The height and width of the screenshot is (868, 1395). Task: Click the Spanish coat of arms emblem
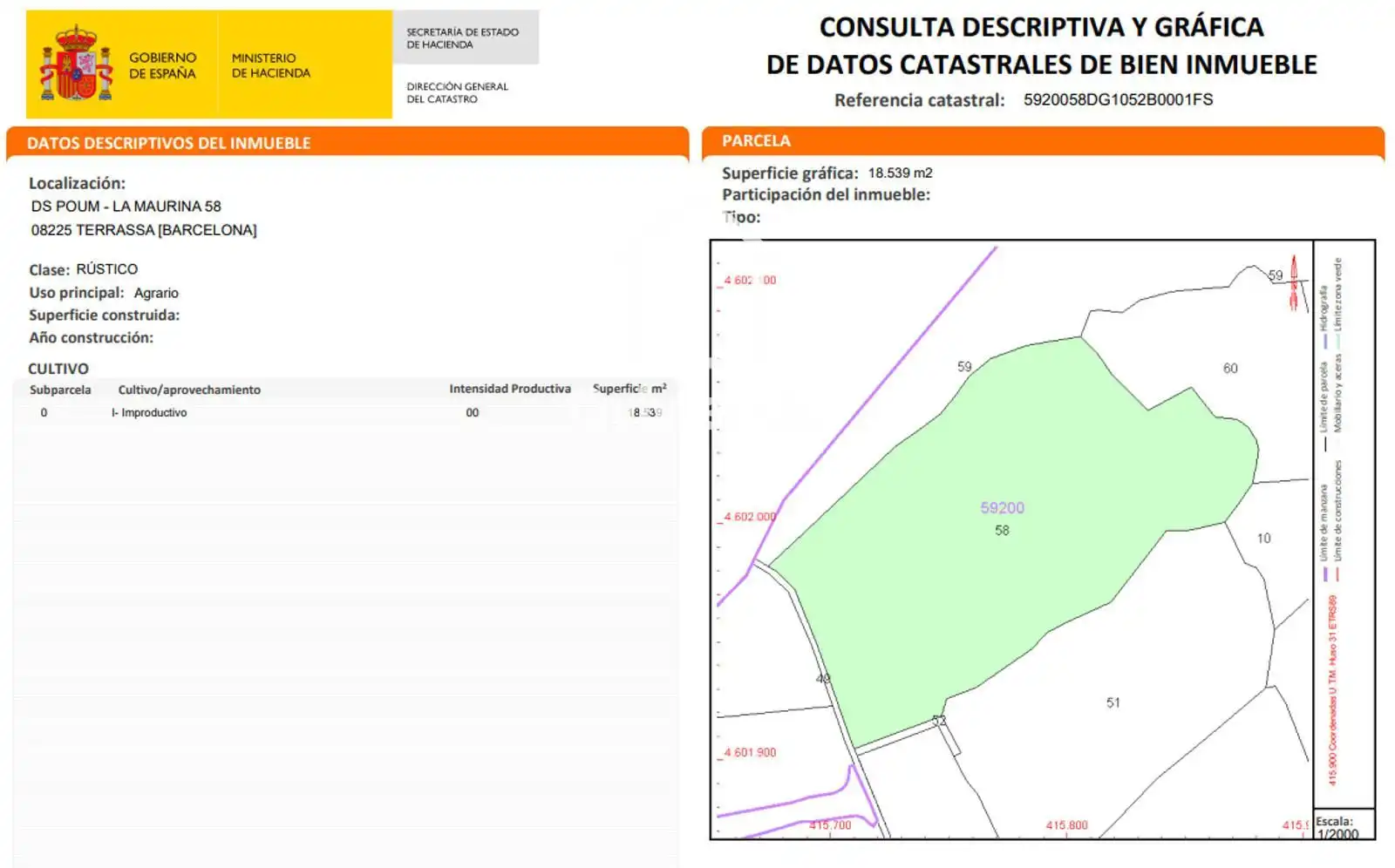click(x=77, y=64)
